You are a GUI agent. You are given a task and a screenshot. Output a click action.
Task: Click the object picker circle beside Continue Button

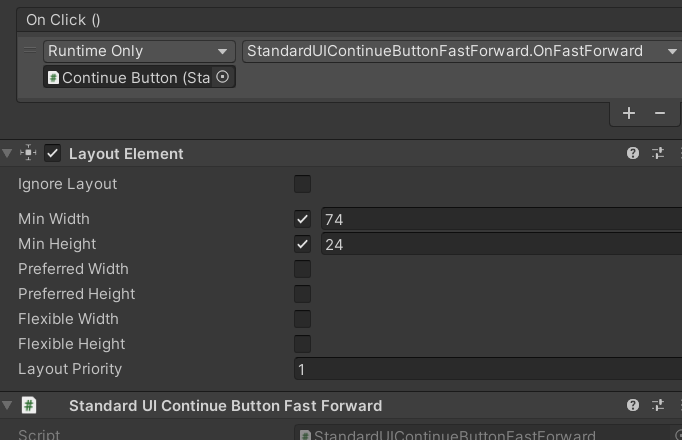coord(222,77)
